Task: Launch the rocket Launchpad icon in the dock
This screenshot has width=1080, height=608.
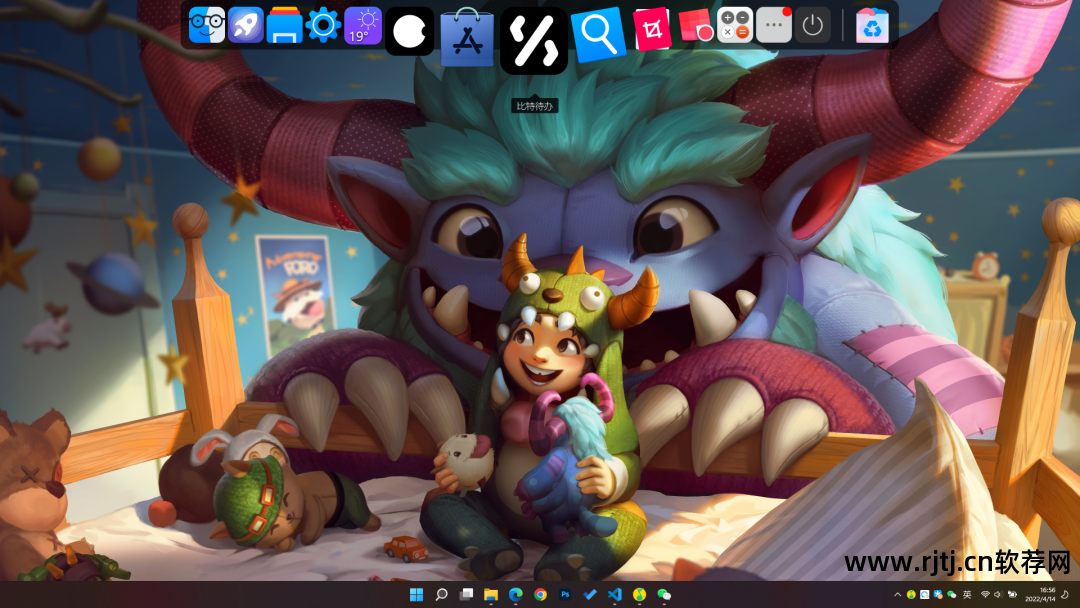Action: click(245, 25)
